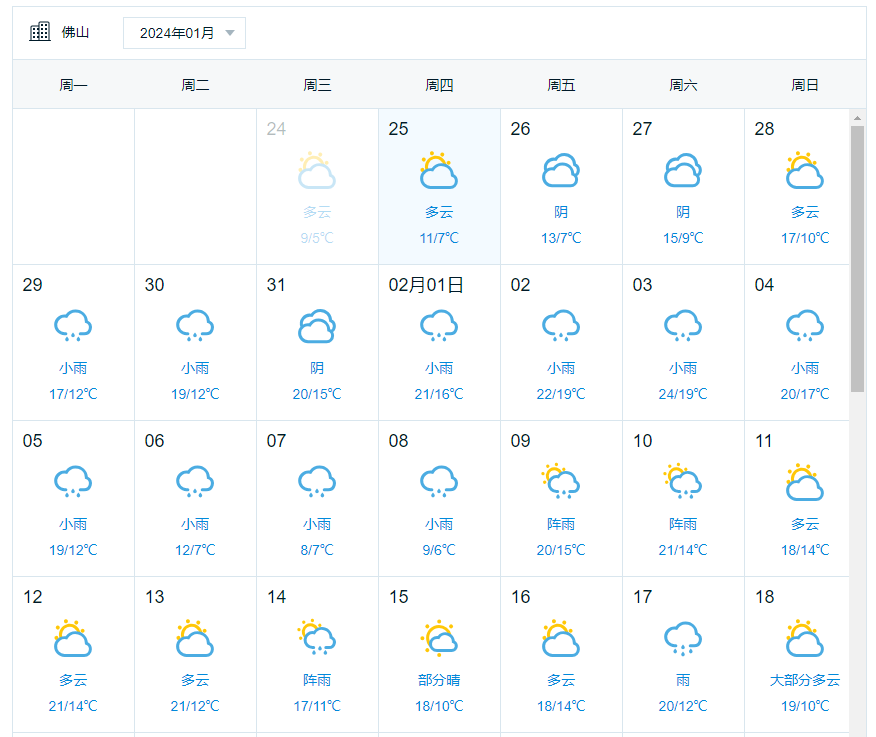
Task: Click the 雨 label on day 17
Action: click(683, 680)
